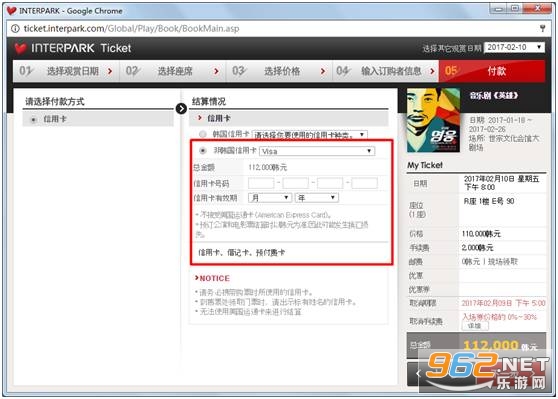Go to step 02 选择座席
This screenshot has height=399, width=558.
click(x=172, y=71)
